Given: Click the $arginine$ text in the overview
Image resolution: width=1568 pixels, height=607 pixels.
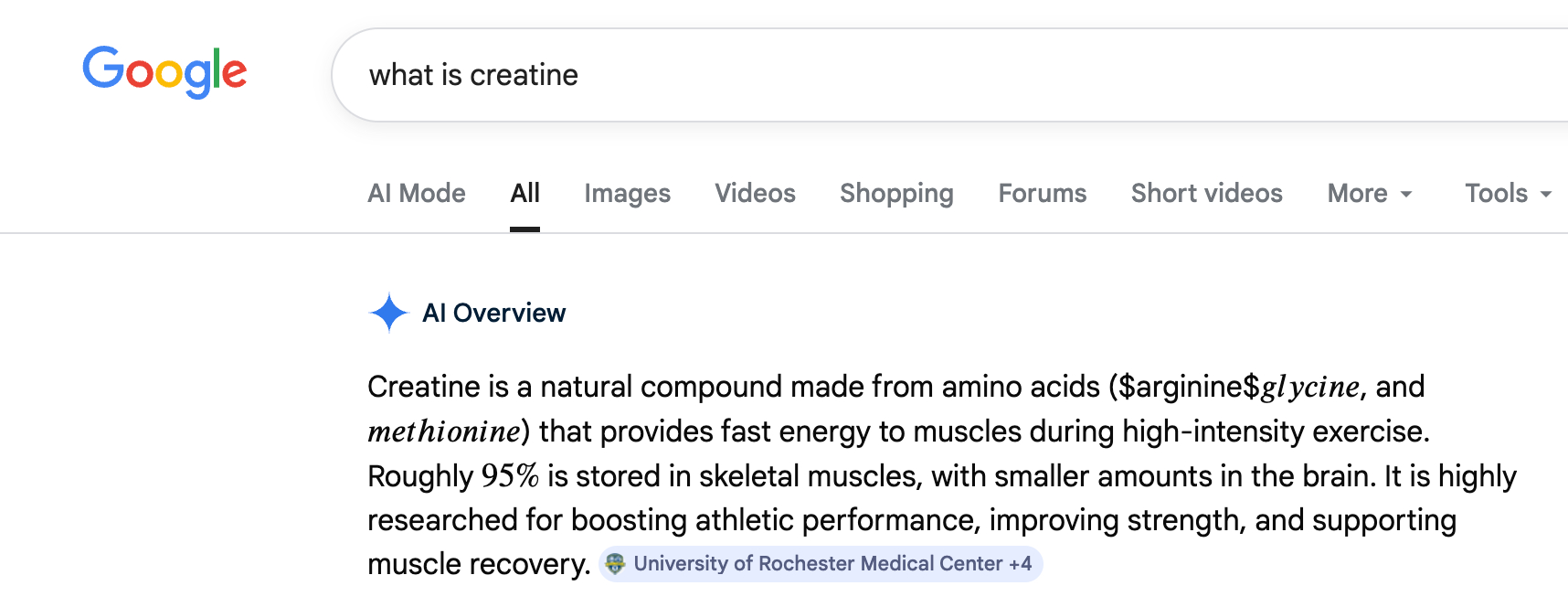Looking at the screenshot, I should point(1189,388).
